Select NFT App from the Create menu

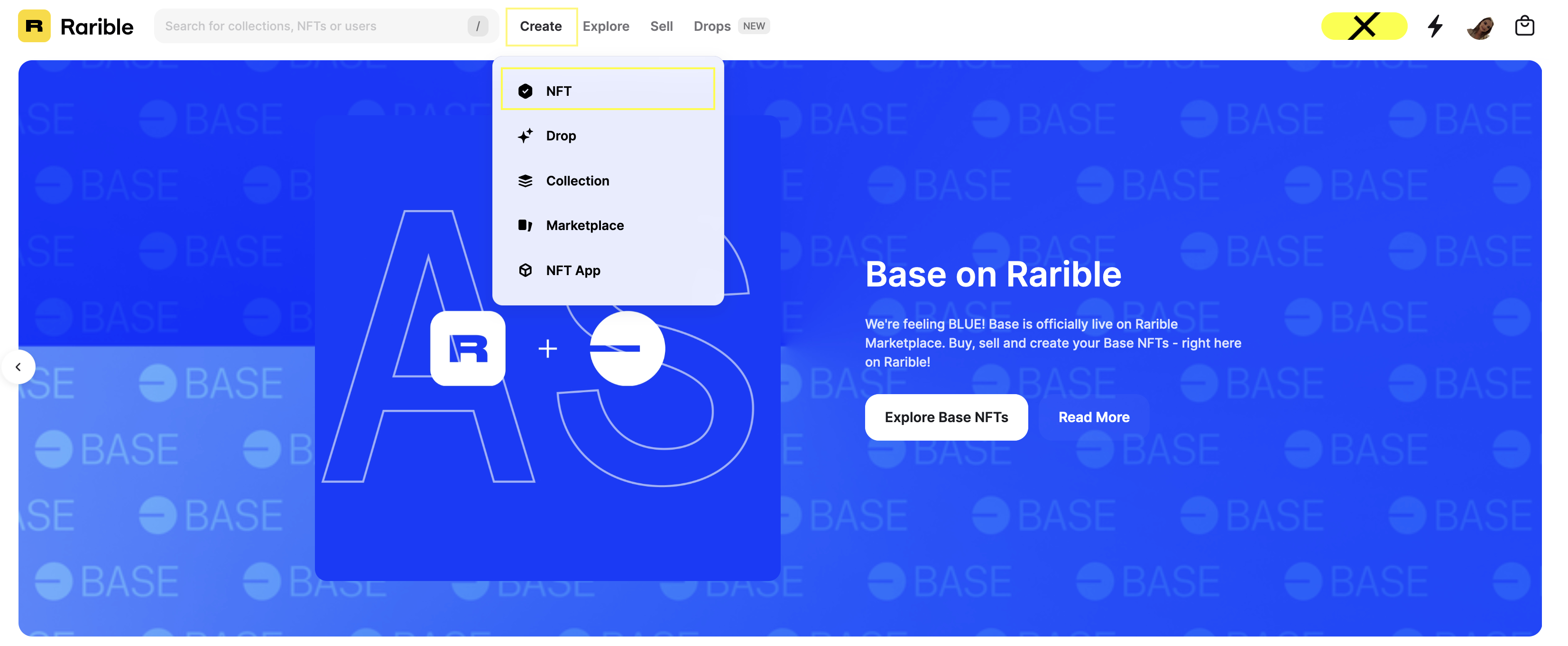[x=608, y=270]
